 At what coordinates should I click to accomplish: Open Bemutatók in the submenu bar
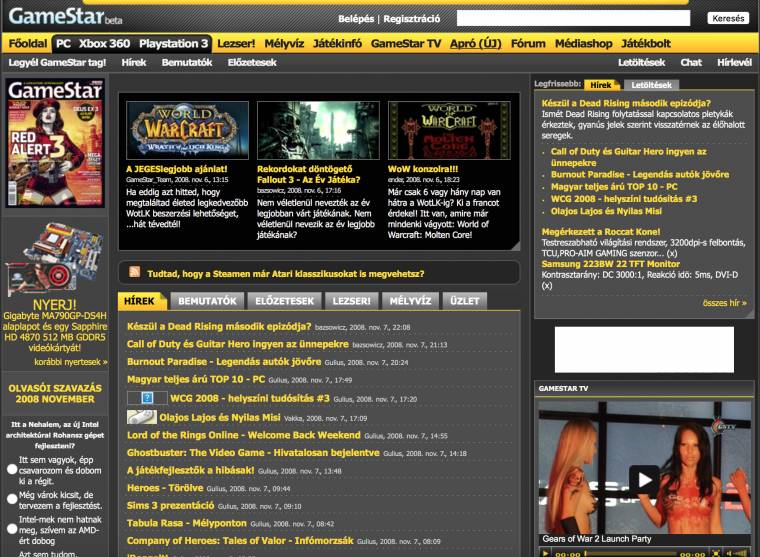187,63
